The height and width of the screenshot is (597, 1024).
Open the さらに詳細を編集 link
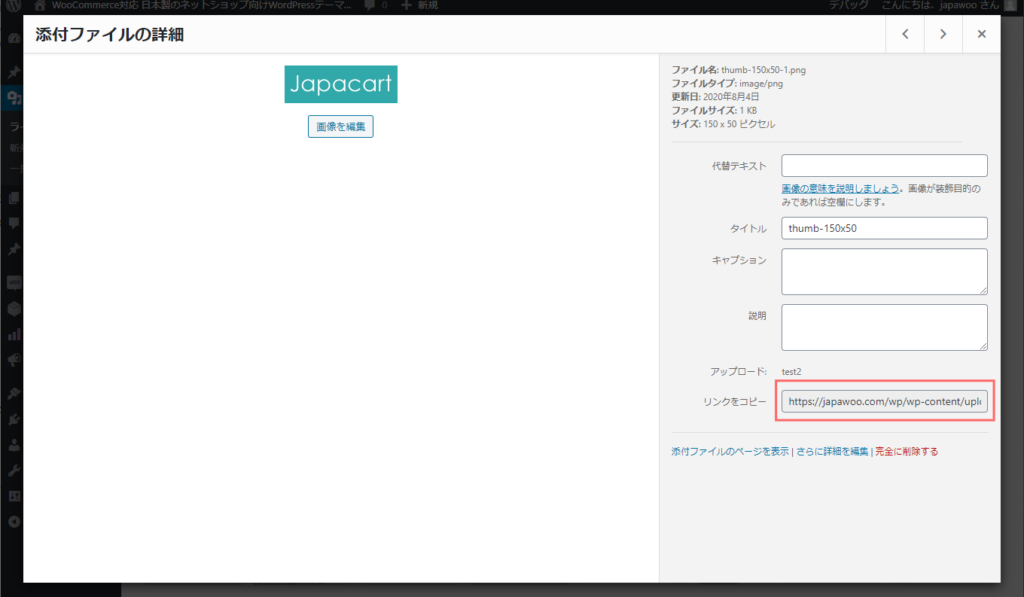pos(831,451)
